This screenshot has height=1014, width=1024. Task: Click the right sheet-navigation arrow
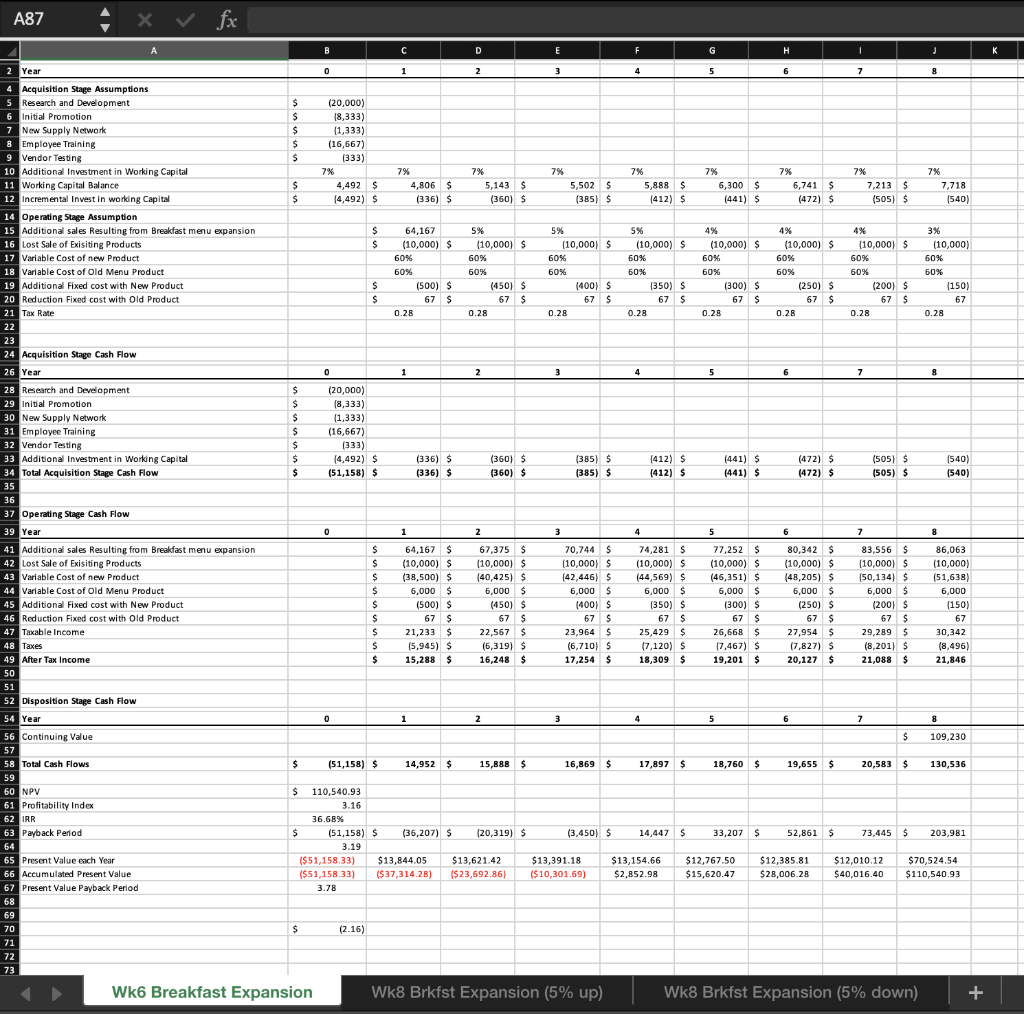[x=57, y=992]
